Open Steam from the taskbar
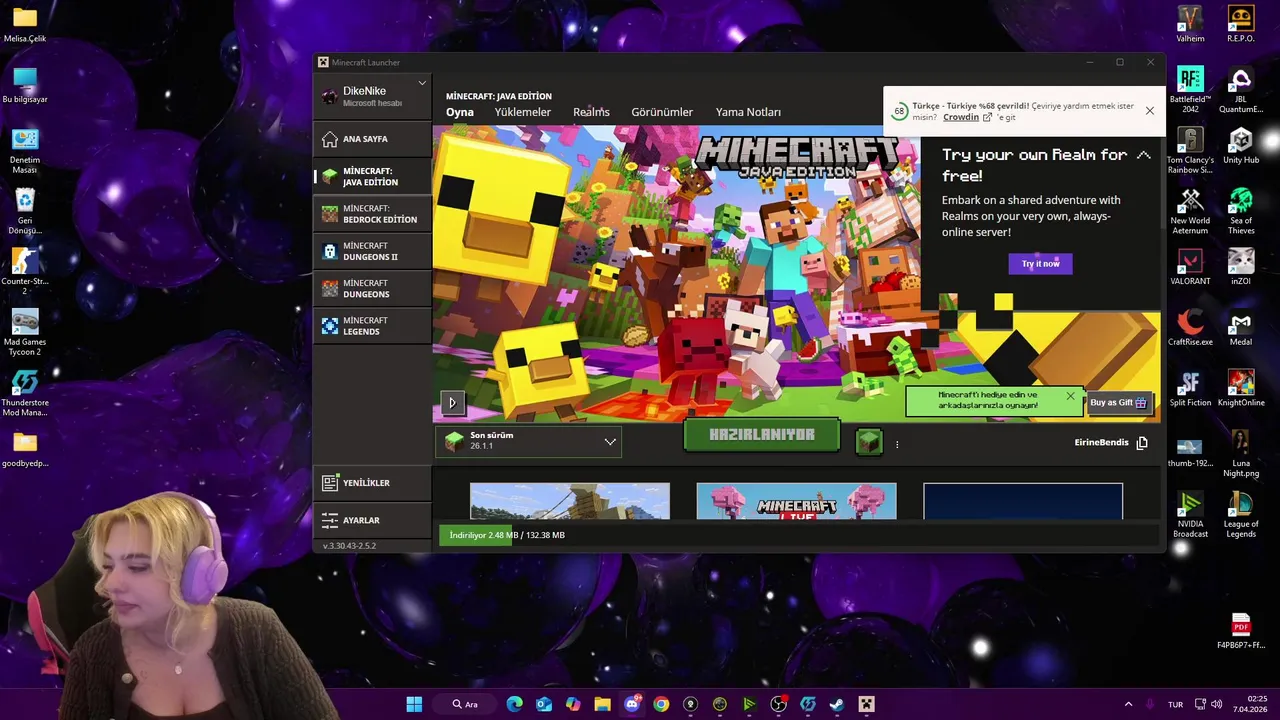This screenshot has height=720, width=1280. coord(837,704)
